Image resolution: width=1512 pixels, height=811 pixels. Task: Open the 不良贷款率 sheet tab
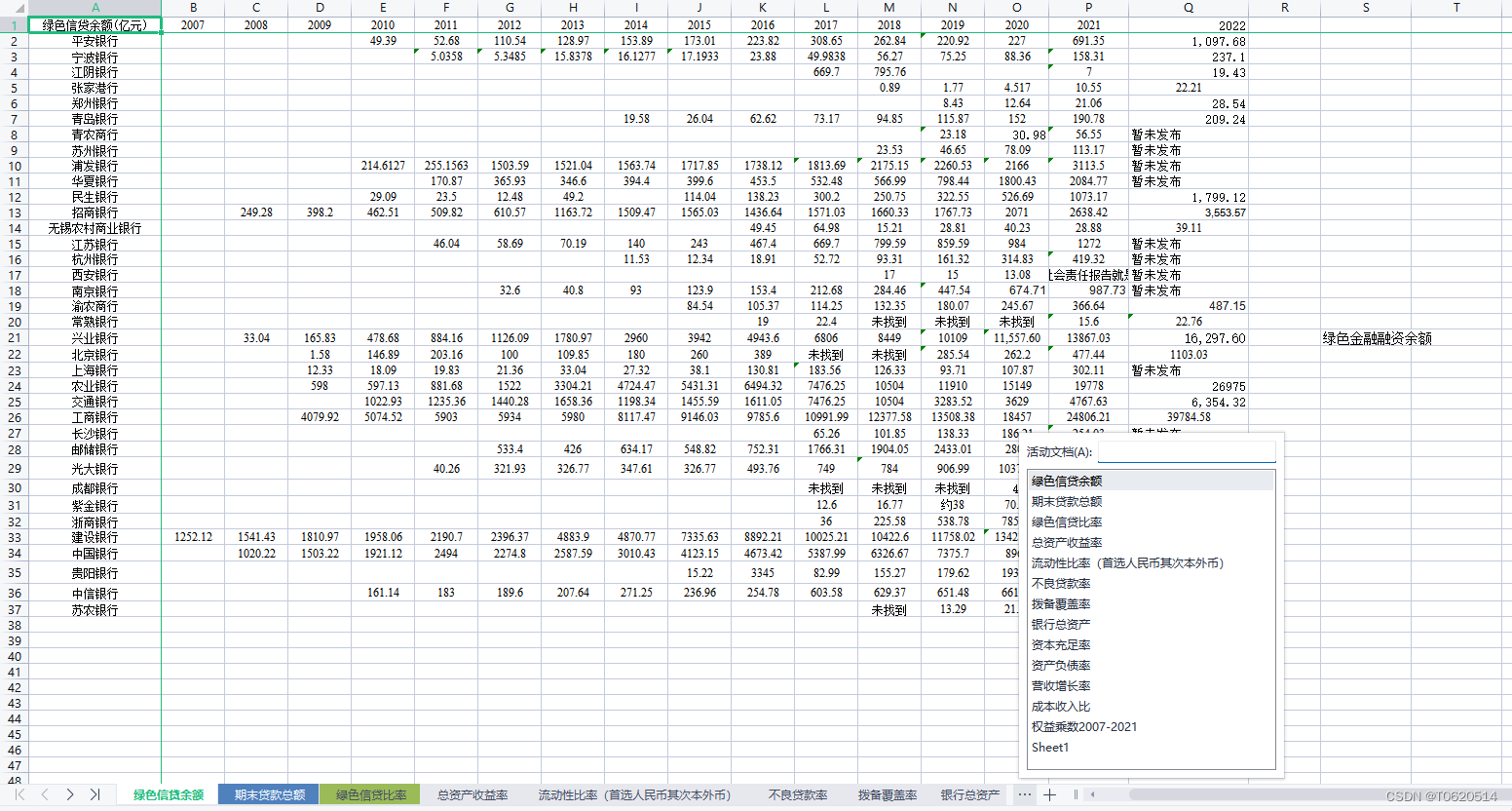click(797, 794)
